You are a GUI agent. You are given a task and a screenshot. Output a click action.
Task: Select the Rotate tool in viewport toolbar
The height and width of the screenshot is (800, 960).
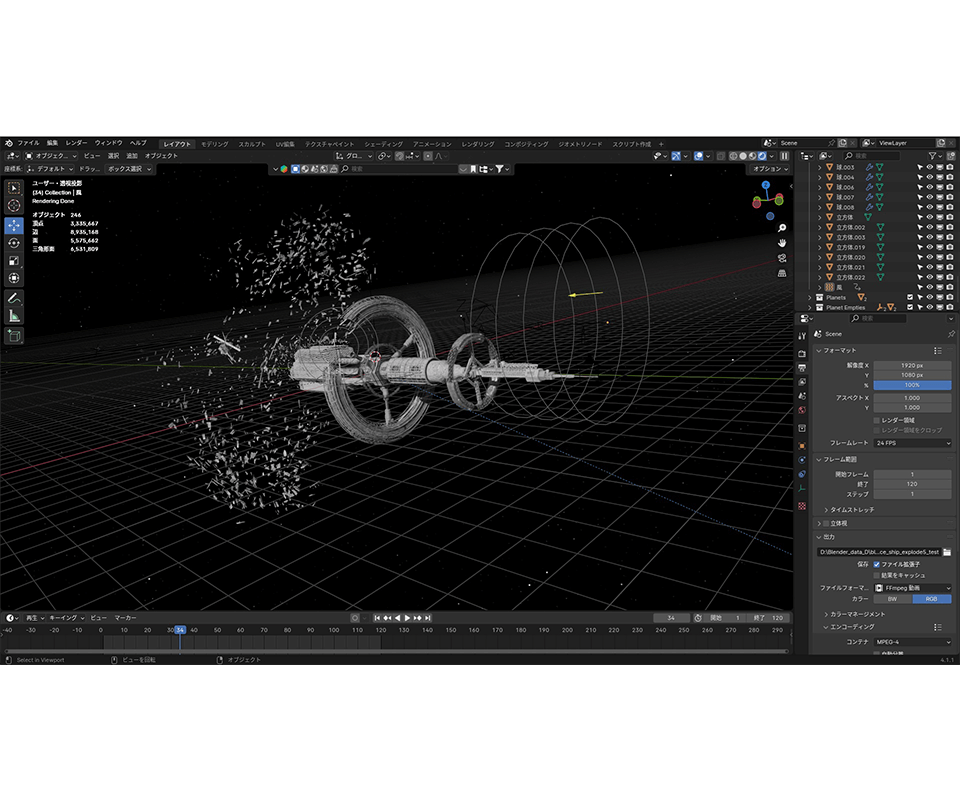pos(14,243)
